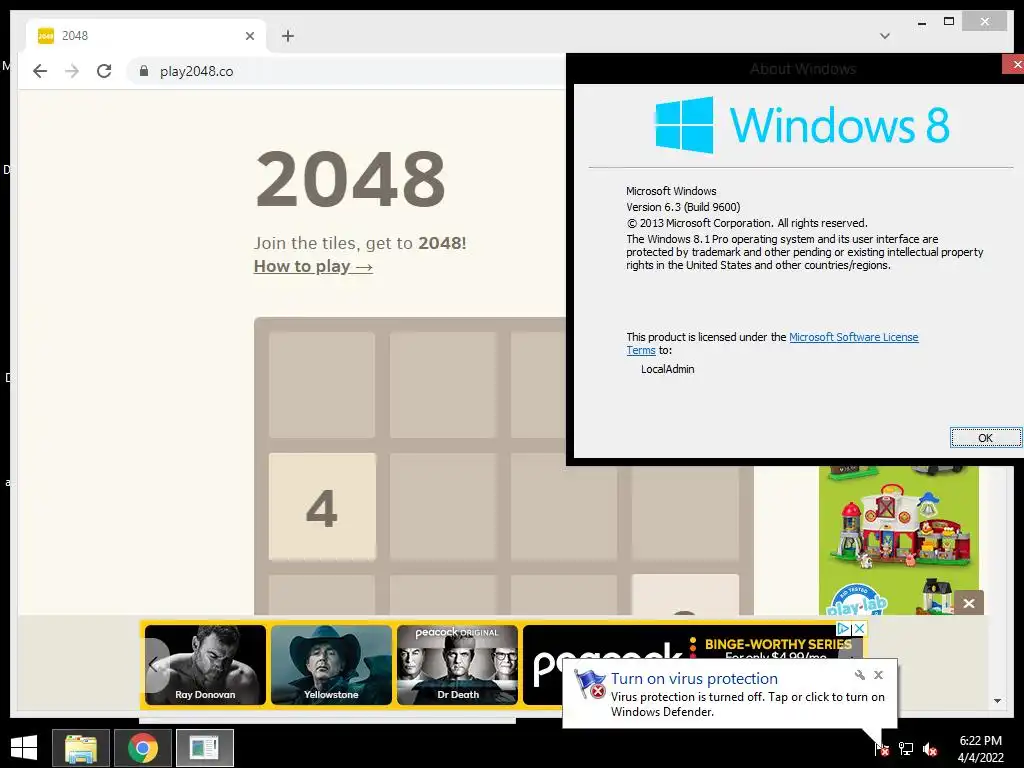Click the BINGE-WORTHY SERIES ad text

(x=778, y=644)
